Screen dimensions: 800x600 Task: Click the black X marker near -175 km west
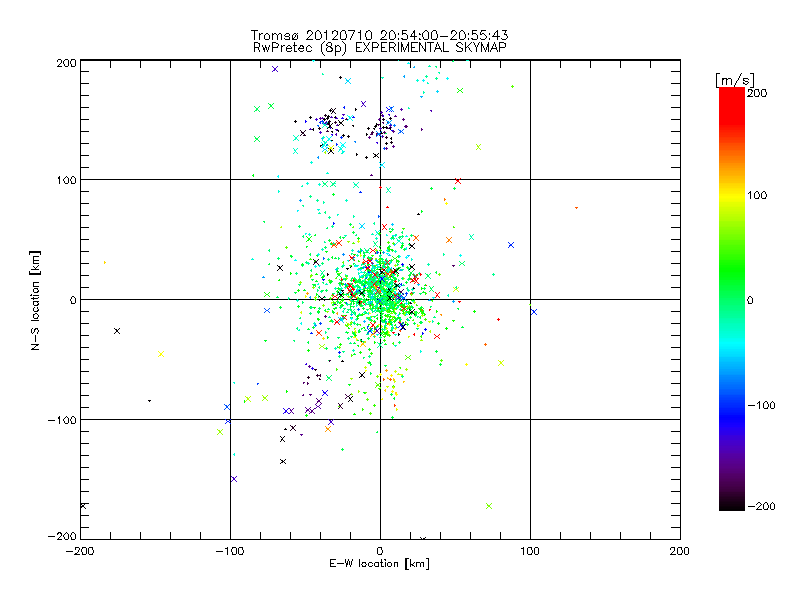[x=117, y=331]
